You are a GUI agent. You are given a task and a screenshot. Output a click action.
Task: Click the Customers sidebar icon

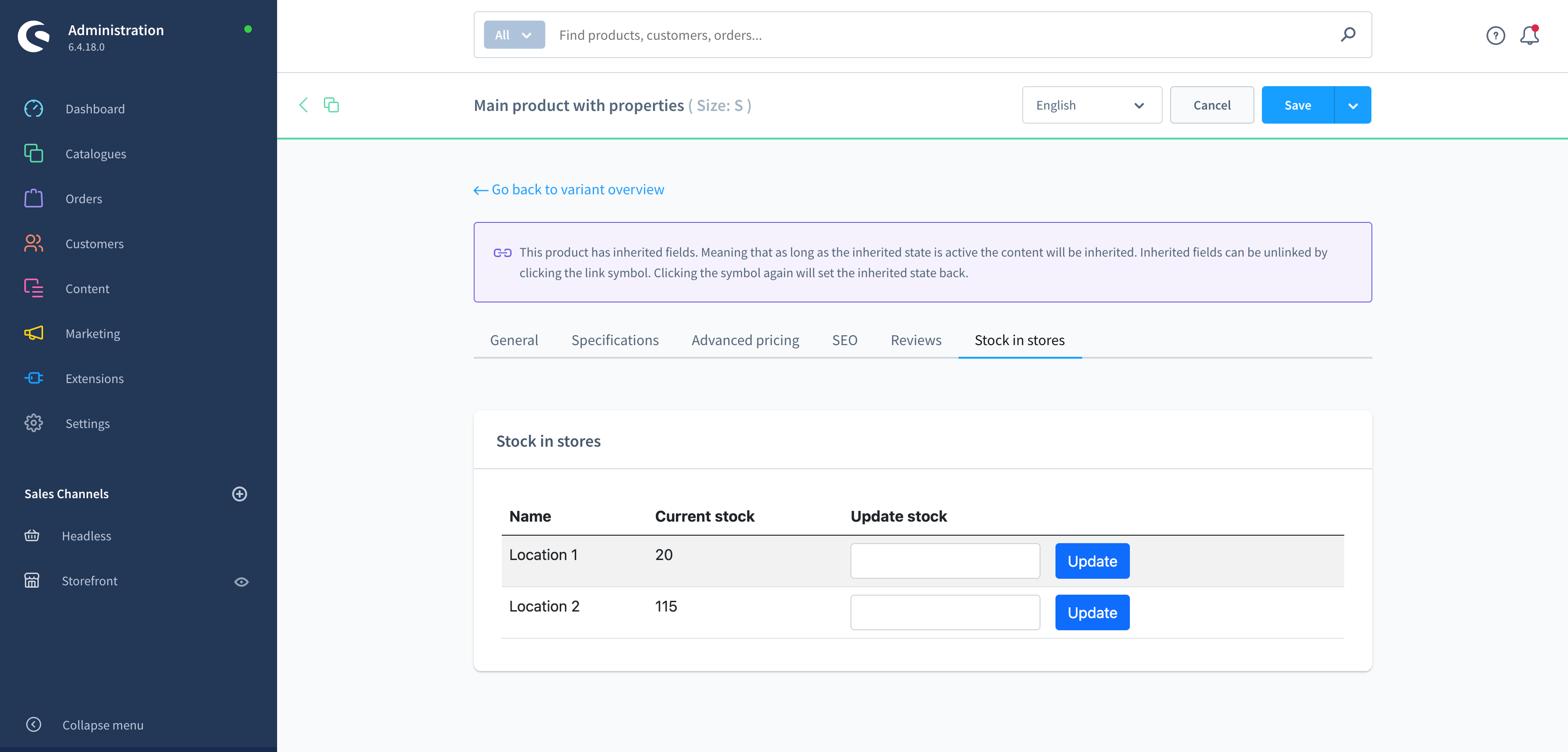(x=33, y=243)
